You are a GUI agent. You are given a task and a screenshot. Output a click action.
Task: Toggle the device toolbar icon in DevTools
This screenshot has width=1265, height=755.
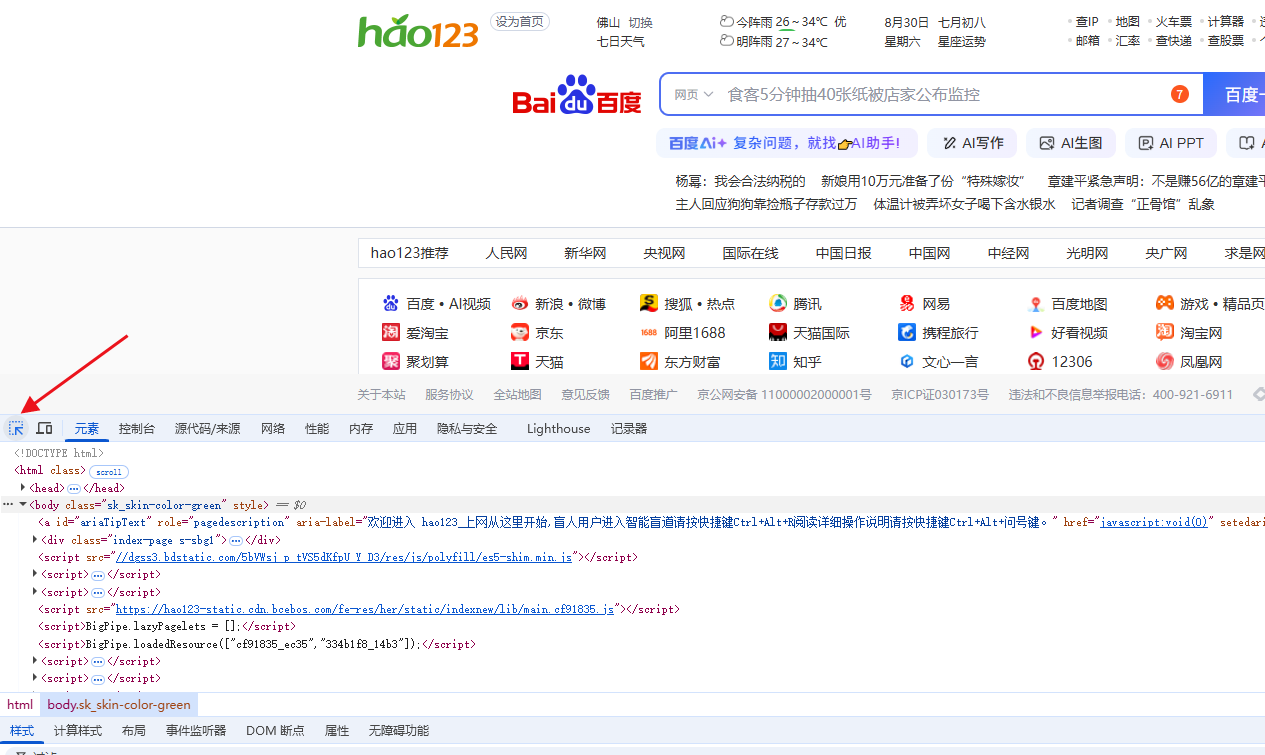click(44, 428)
